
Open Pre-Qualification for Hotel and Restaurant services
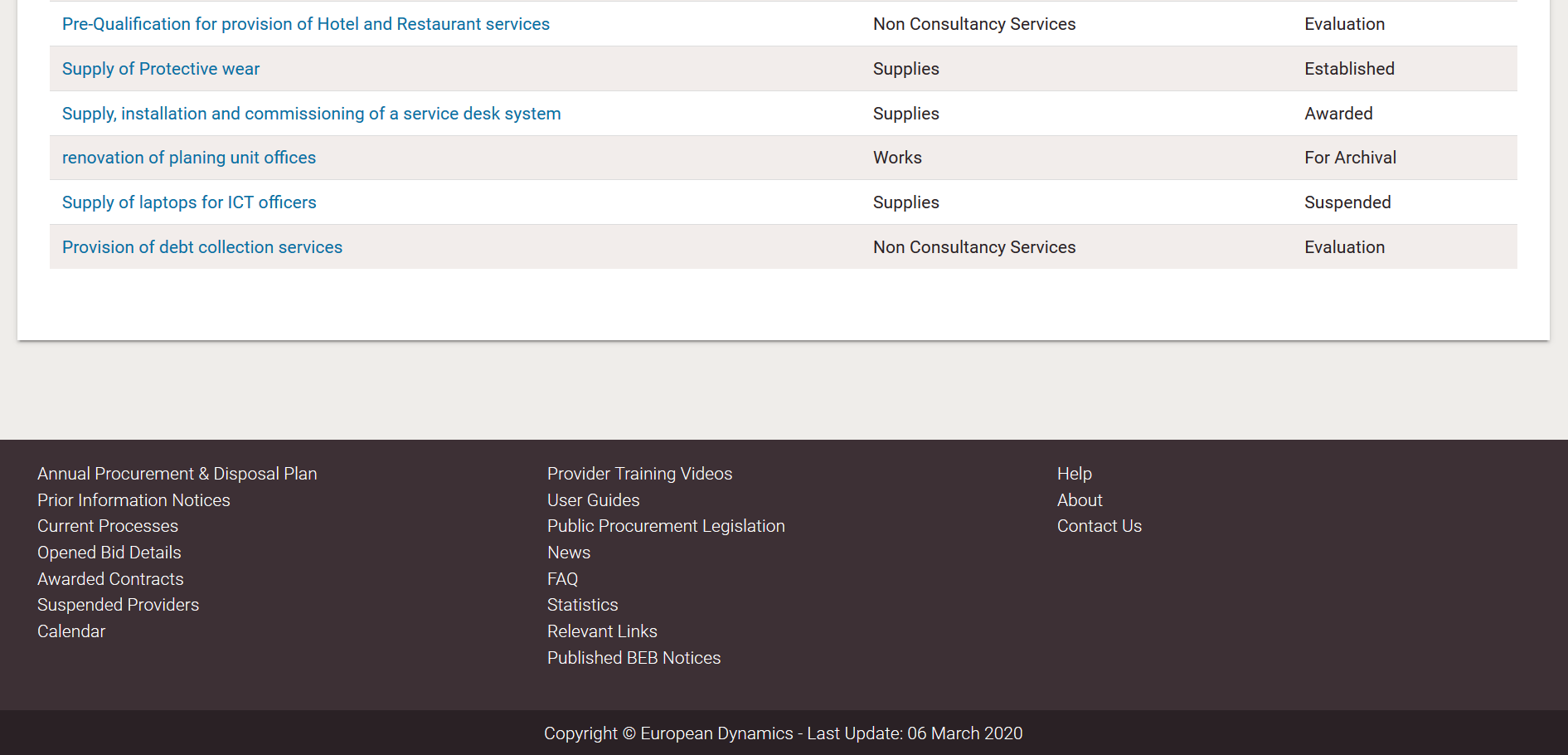[305, 24]
